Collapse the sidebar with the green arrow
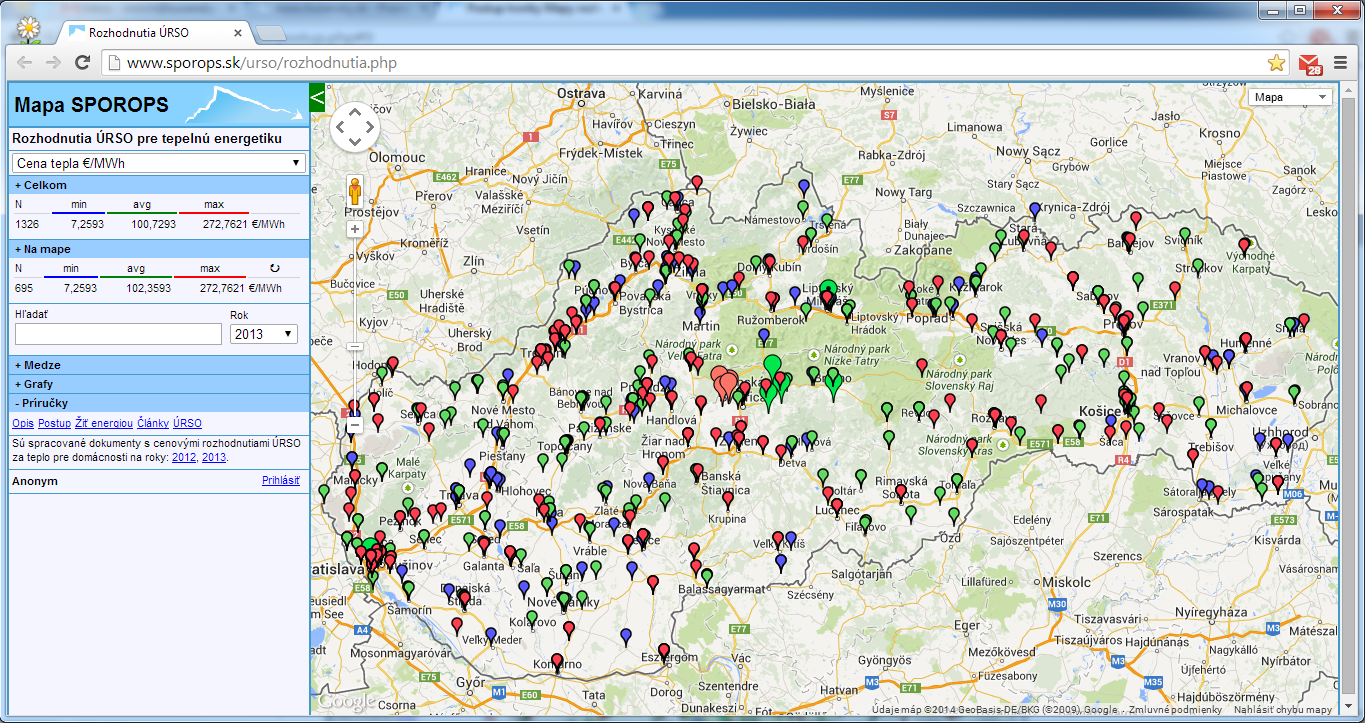The width and height of the screenshot is (1365, 723). point(317,98)
